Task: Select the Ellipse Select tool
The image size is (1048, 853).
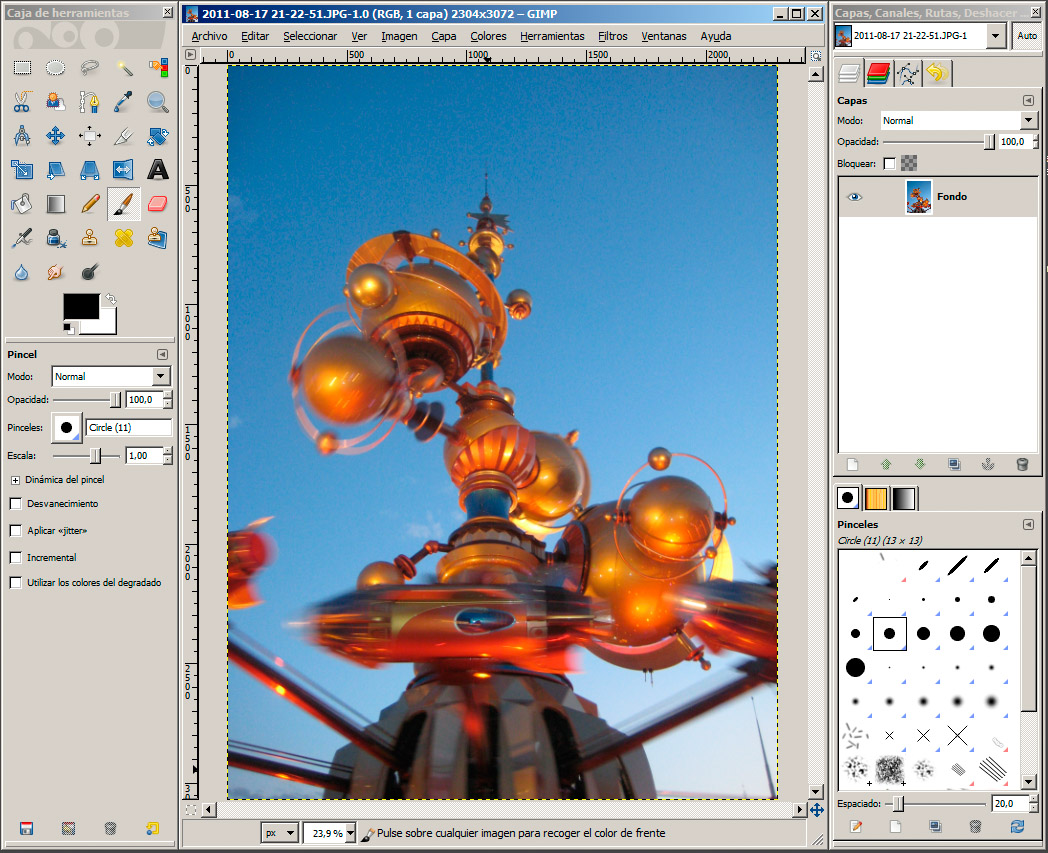Action: [55, 68]
